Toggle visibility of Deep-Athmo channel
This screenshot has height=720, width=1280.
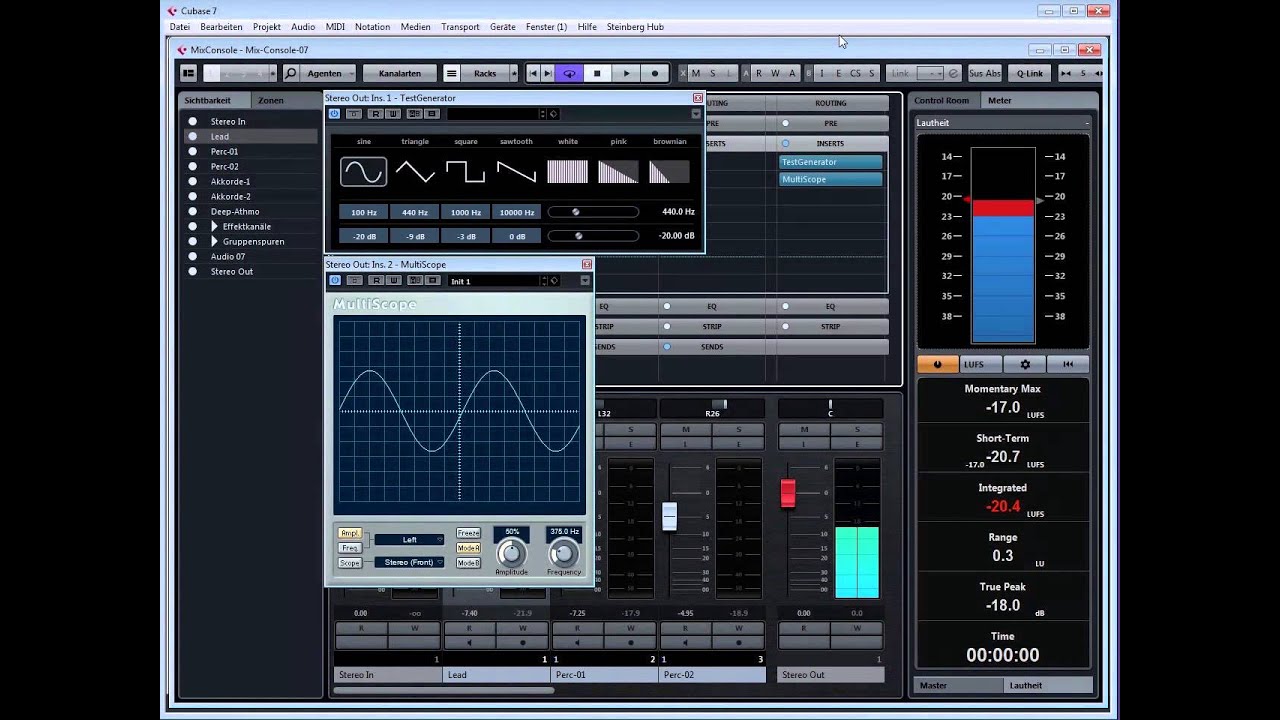coord(193,212)
